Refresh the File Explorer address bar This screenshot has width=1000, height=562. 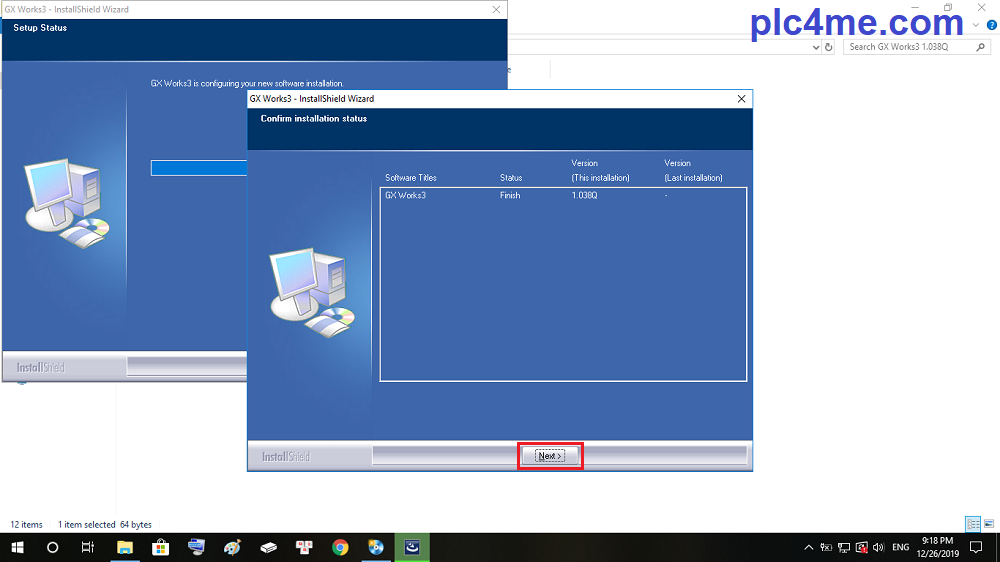click(x=829, y=47)
